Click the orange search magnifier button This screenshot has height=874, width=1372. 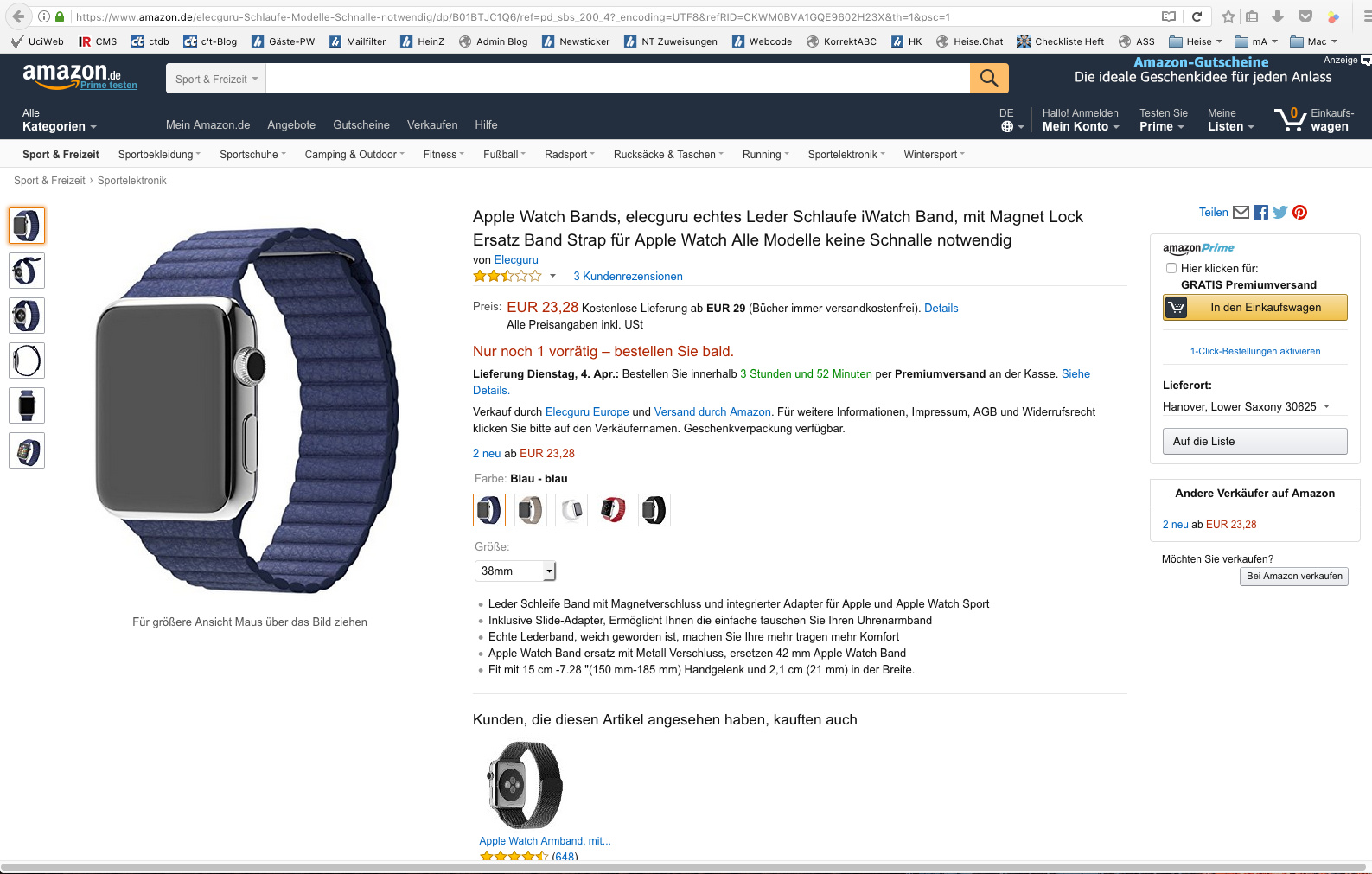[989, 79]
